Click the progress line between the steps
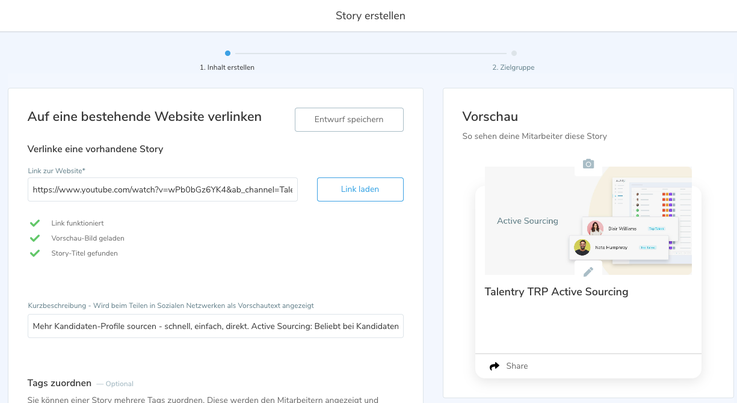Viewport: 737px width, 403px height. pyautogui.click(x=370, y=53)
